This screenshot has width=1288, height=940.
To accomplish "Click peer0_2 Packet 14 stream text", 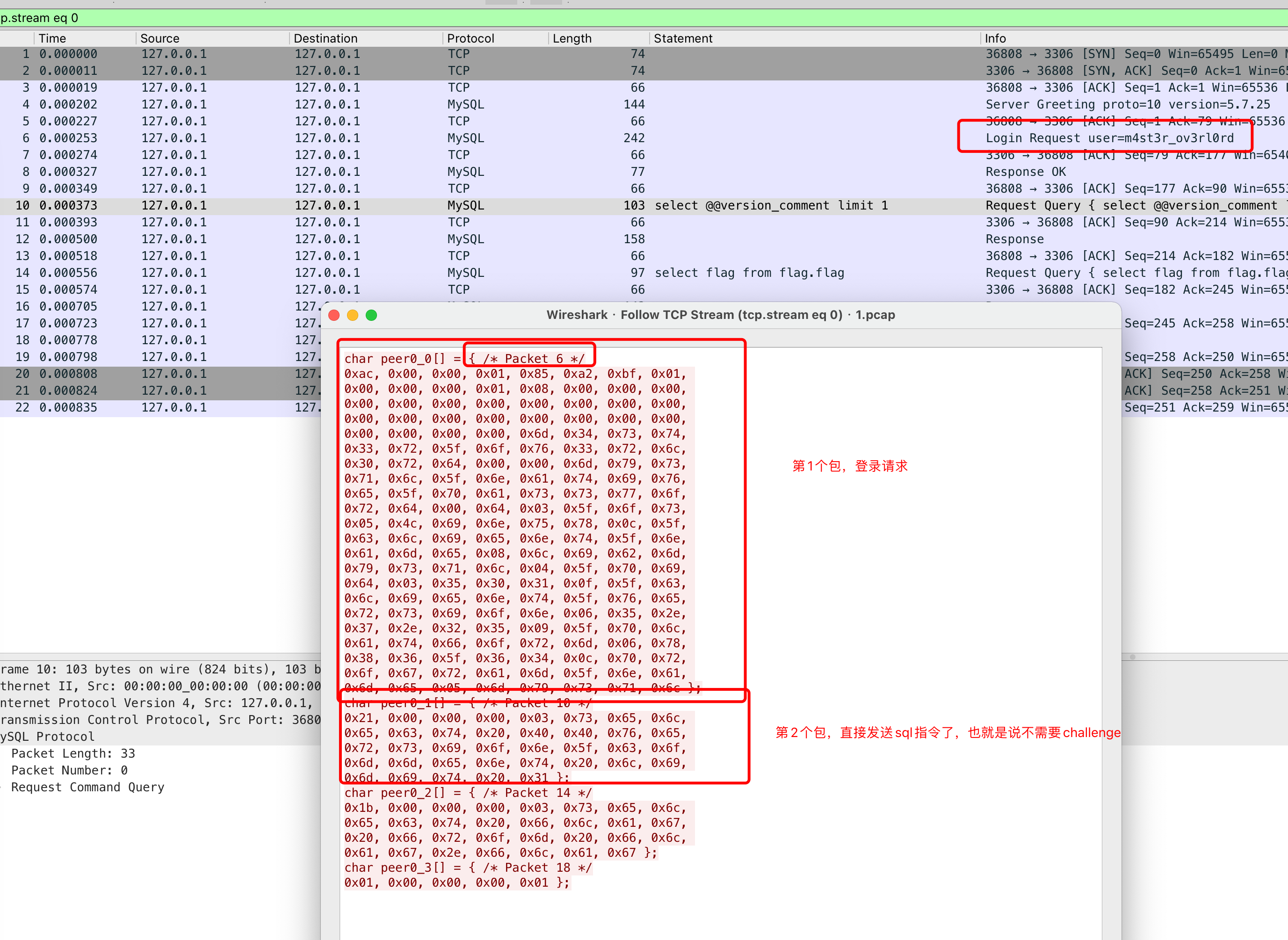I will [x=468, y=793].
